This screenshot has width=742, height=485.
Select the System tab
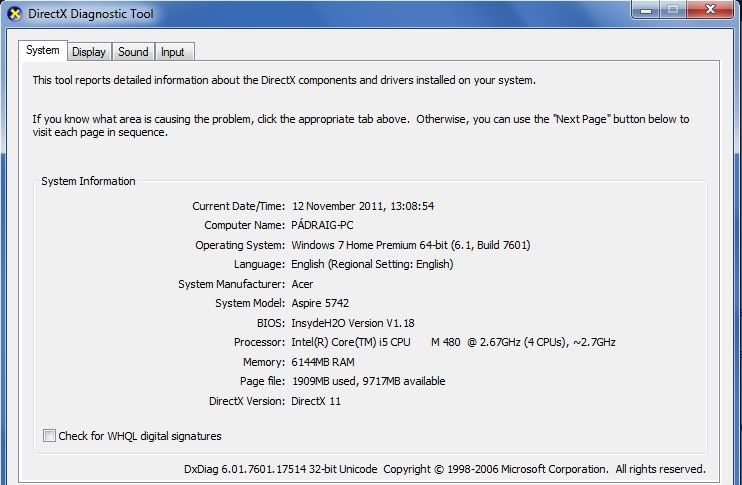click(43, 51)
